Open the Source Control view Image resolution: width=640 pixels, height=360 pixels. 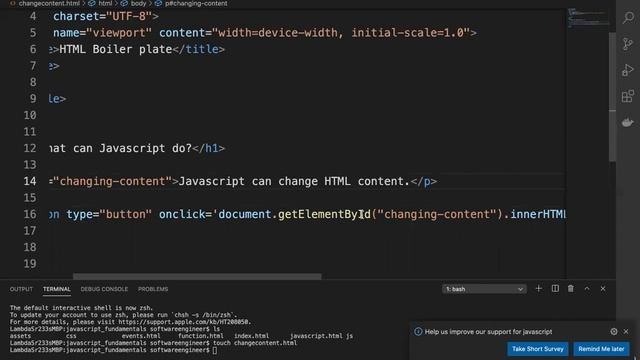628,44
